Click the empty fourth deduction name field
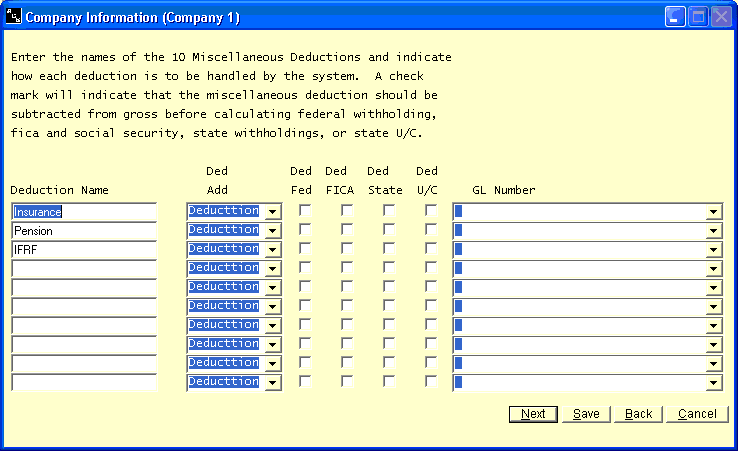This screenshot has height=451, width=738. coord(84,268)
